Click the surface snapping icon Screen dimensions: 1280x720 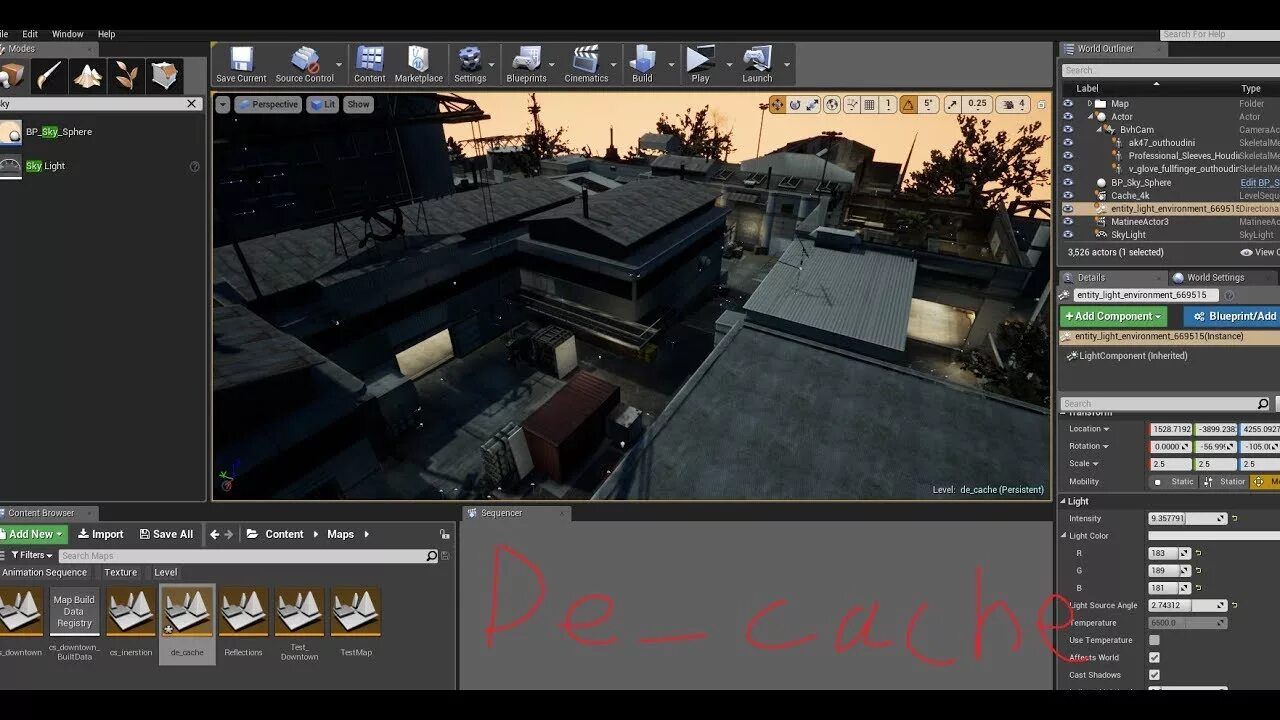click(x=852, y=104)
